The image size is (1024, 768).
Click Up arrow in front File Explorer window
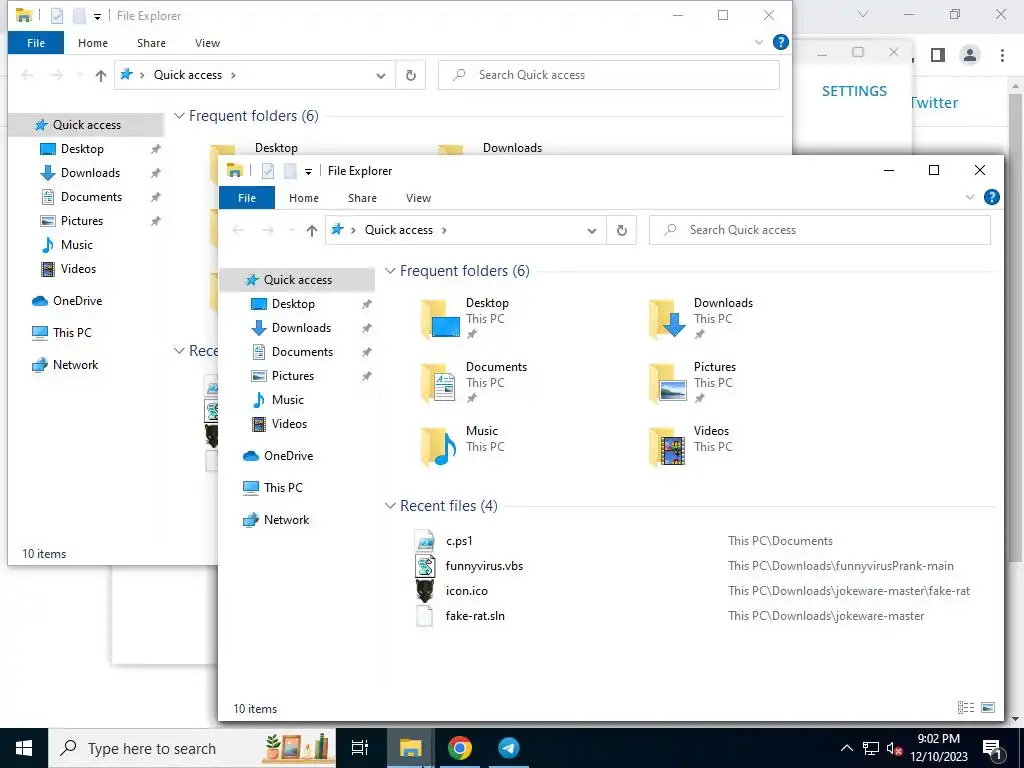click(312, 230)
